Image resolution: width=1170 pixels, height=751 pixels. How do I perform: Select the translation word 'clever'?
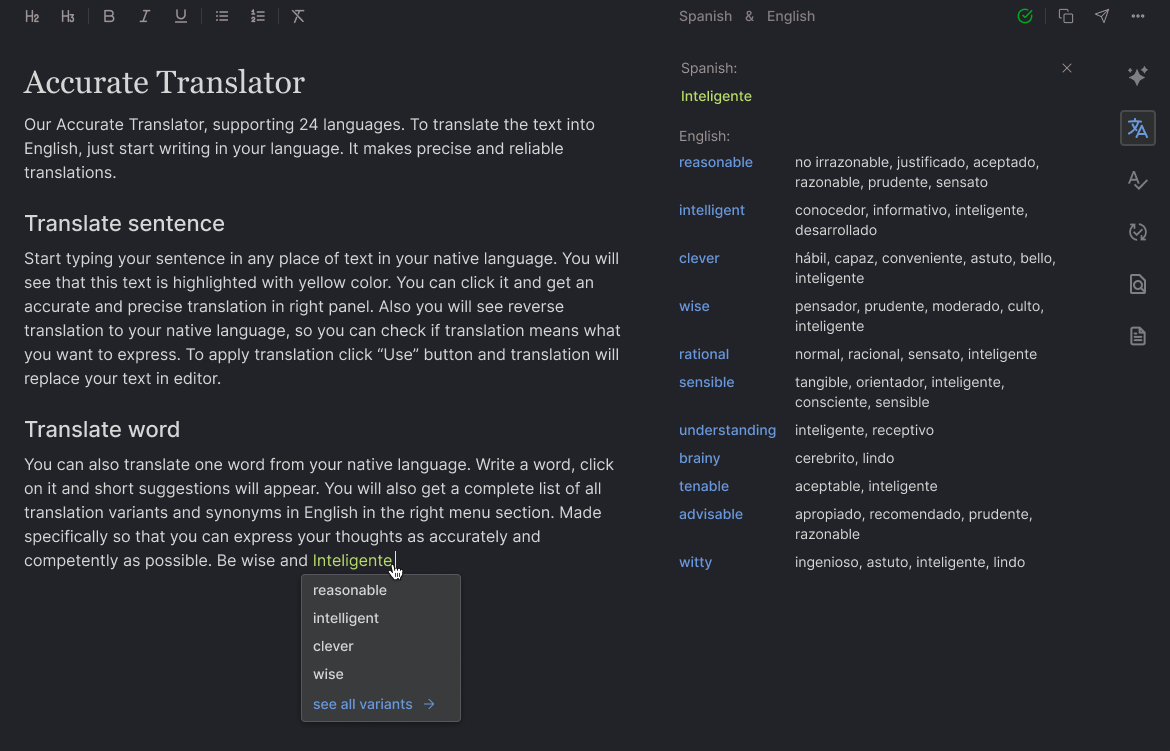click(333, 646)
